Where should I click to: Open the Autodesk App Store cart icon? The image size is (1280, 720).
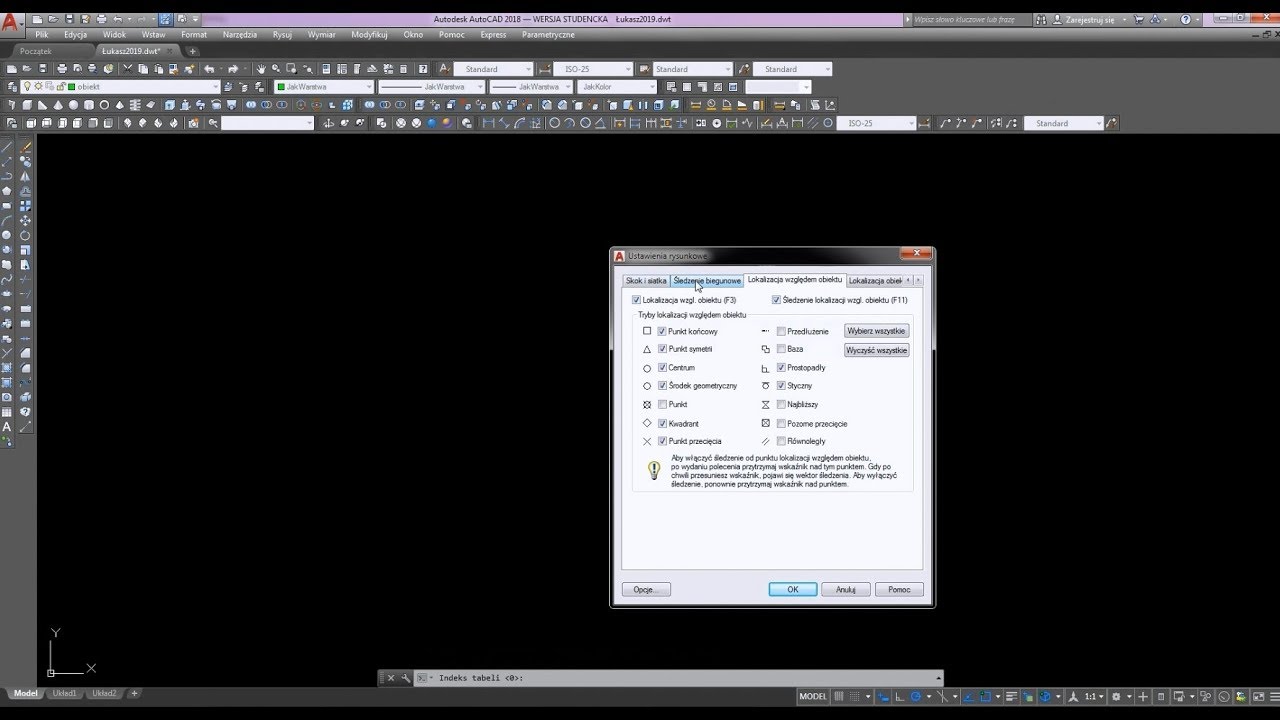1138,20
